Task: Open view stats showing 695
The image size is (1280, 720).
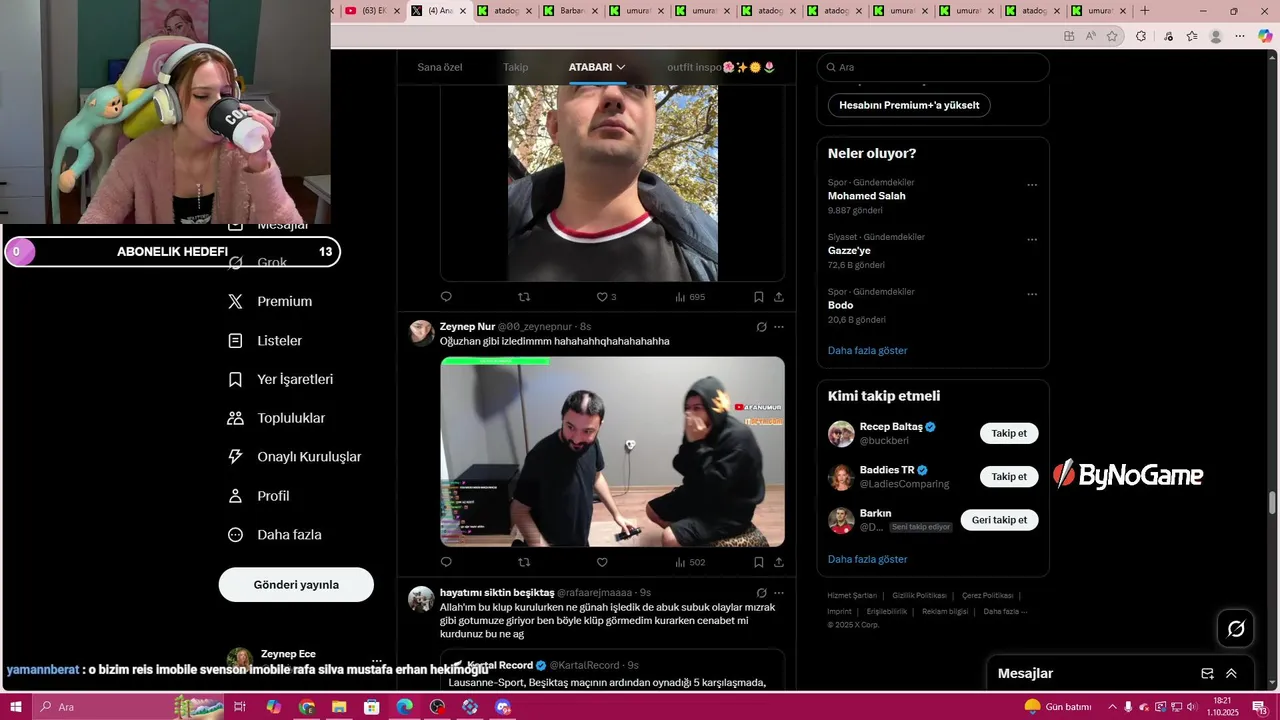Action: coord(690,297)
